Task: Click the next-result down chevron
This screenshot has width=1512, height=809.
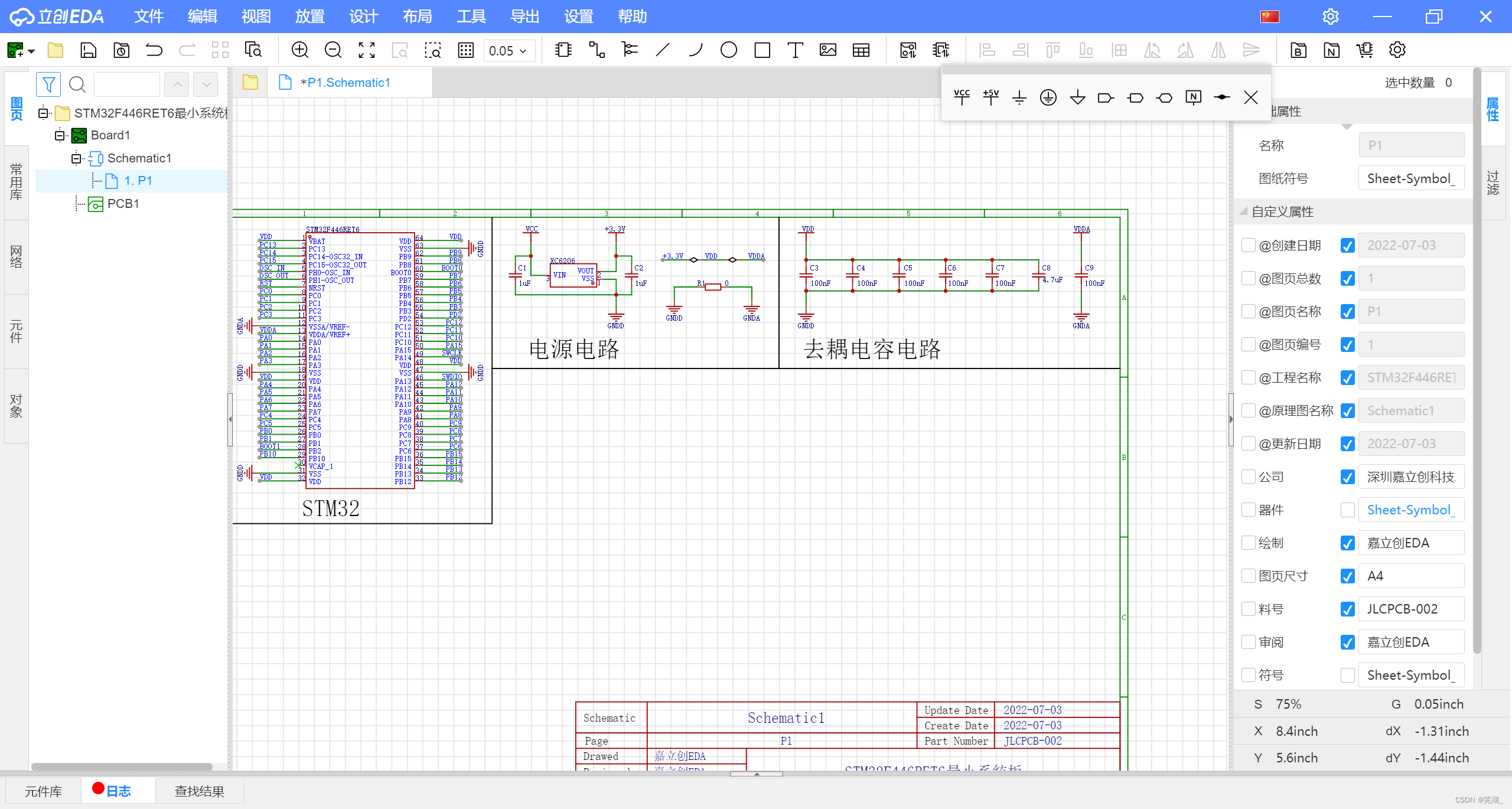Action: (x=206, y=84)
